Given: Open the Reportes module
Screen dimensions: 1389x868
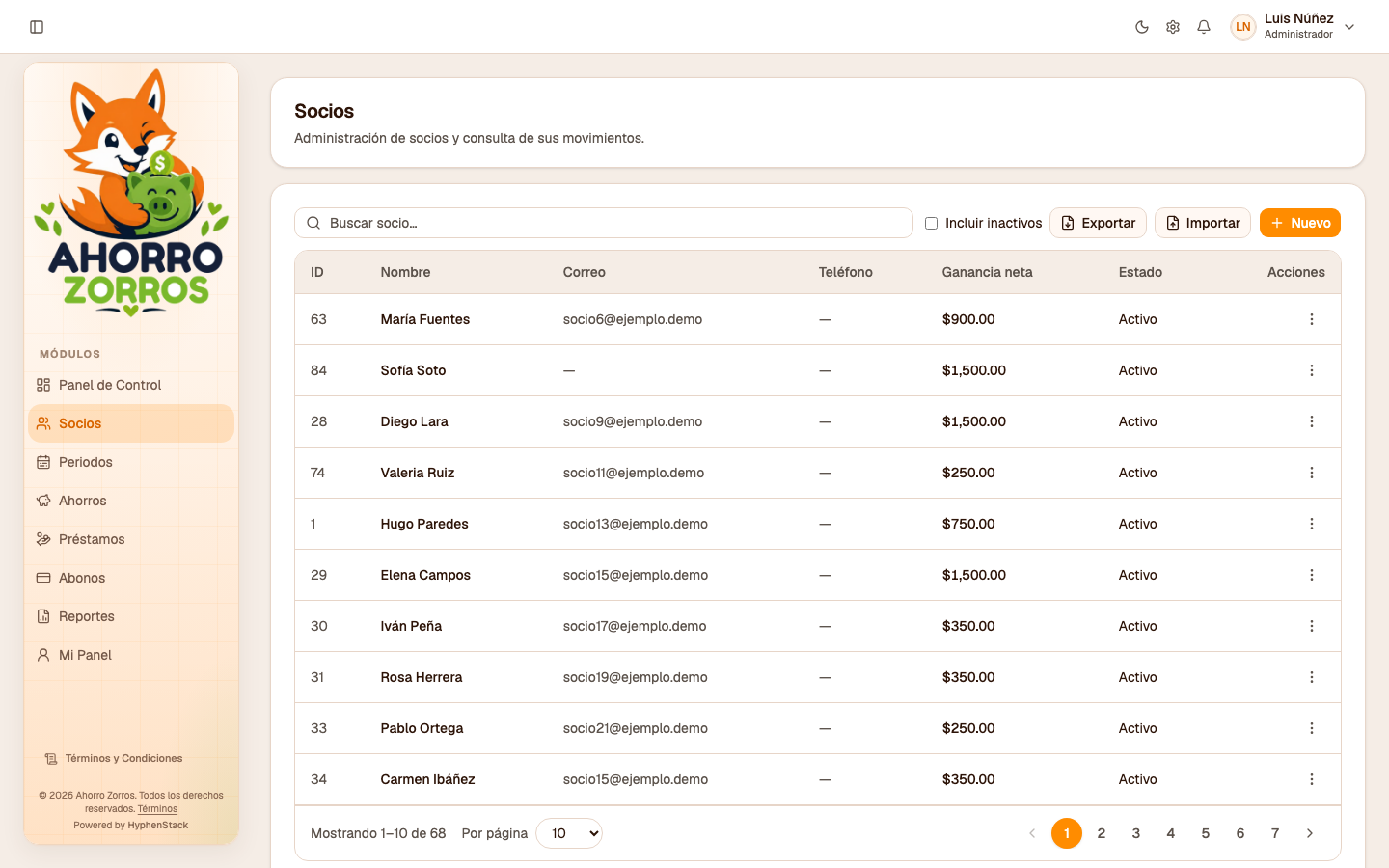Looking at the screenshot, I should tap(131, 616).
